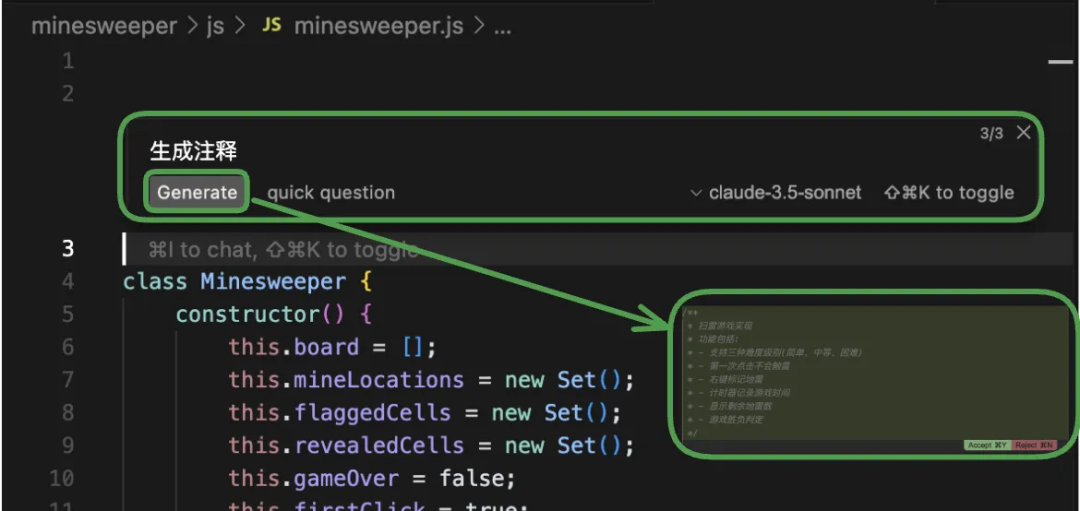The height and width of the screenshot is (511, 1080).
Task: Click the 生成注释 prompt input text
Action: pos(194,152)
